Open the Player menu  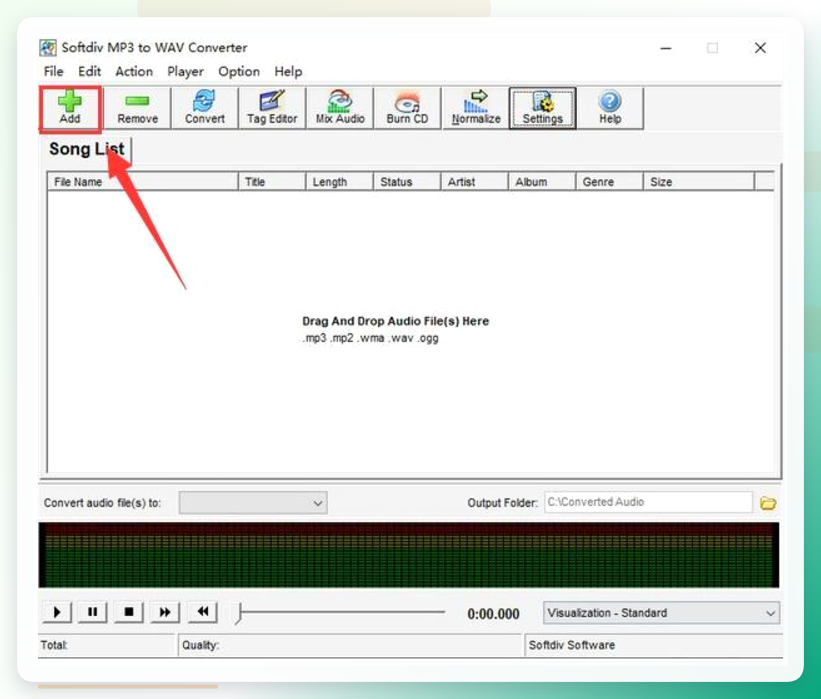(185, 71)
